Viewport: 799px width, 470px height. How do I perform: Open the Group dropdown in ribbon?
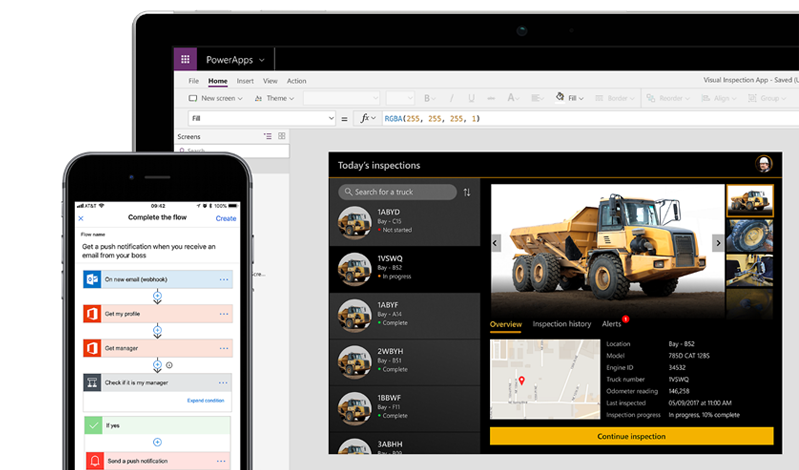coord(766,98)
